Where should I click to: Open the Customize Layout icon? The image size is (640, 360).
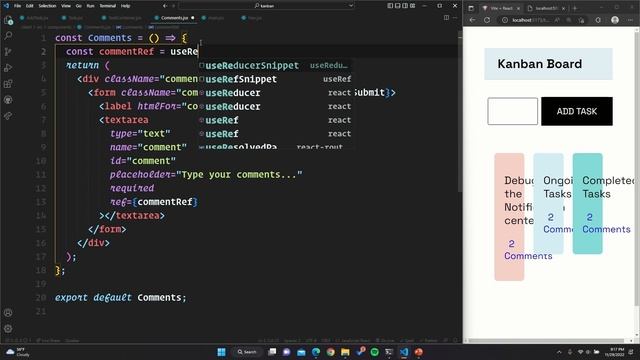click(x=413, y=6)
